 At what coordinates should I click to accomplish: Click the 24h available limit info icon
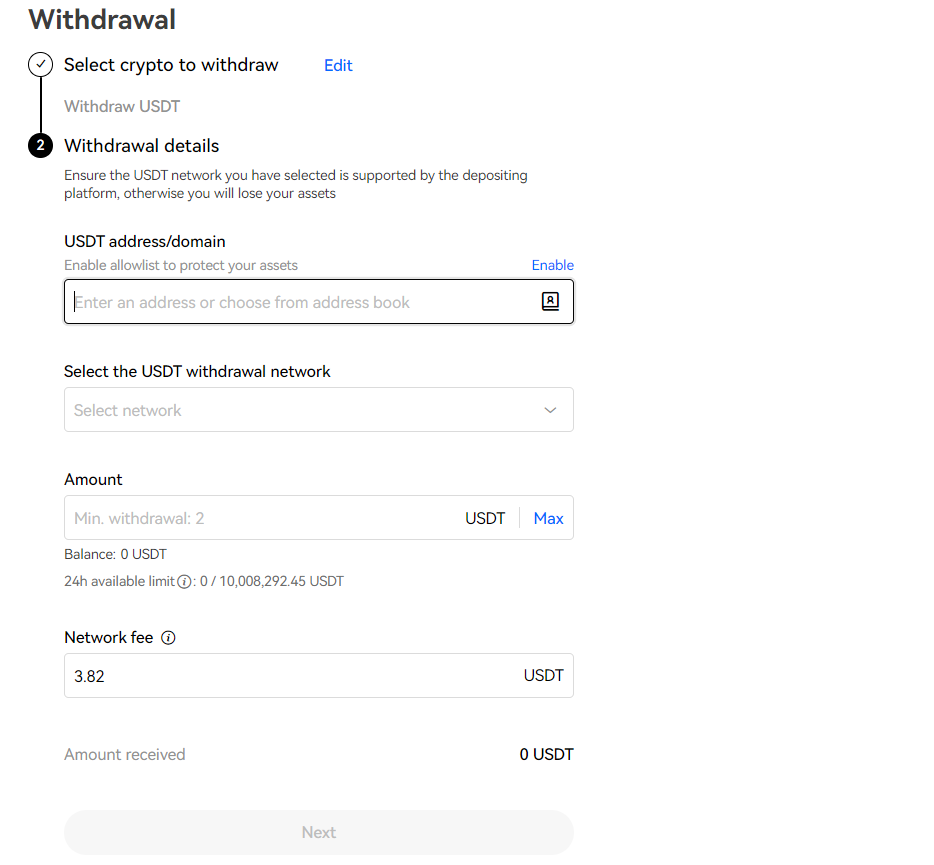(x=185, y=582)
